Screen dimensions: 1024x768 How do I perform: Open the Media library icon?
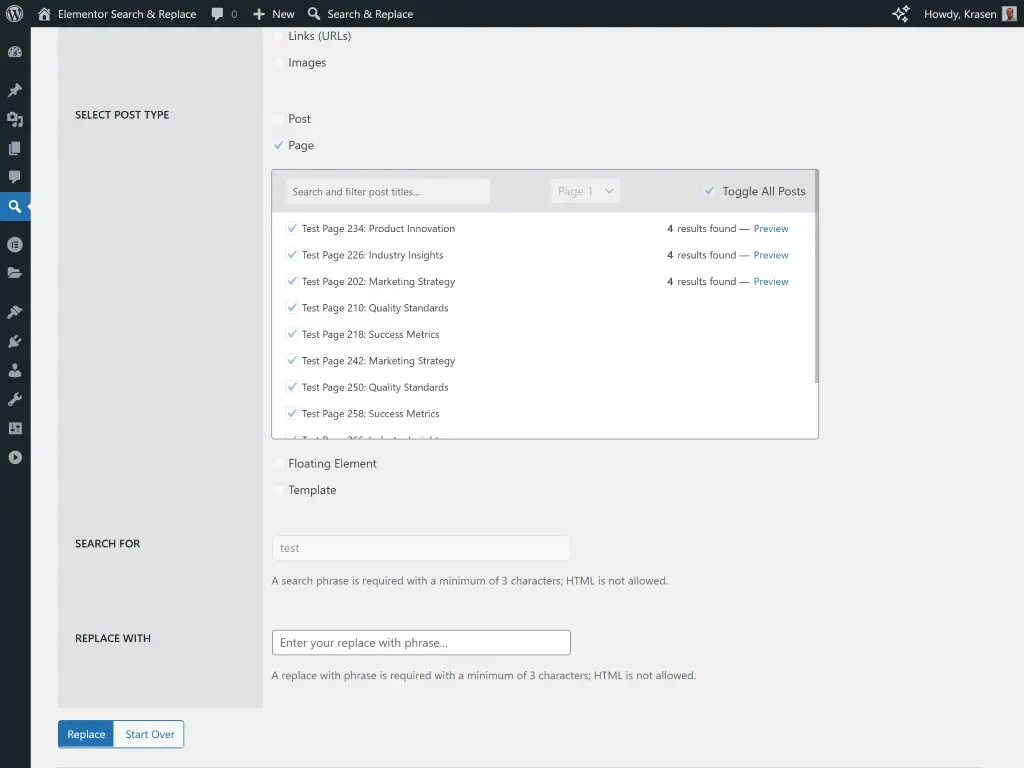click(16, 119)
